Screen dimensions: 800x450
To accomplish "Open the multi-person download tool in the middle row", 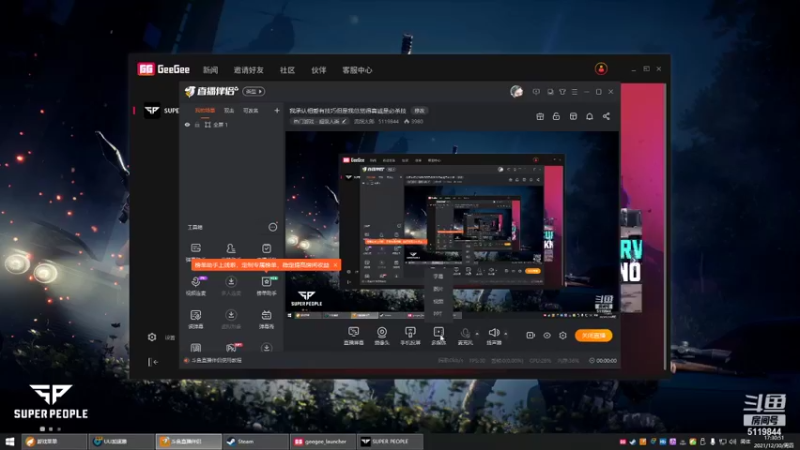I will point(231,285).
